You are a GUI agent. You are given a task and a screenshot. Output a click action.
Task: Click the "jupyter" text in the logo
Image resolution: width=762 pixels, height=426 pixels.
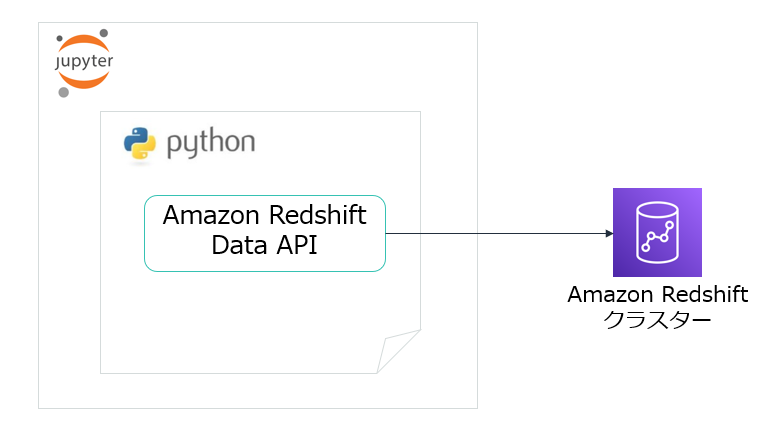point(83,62)
